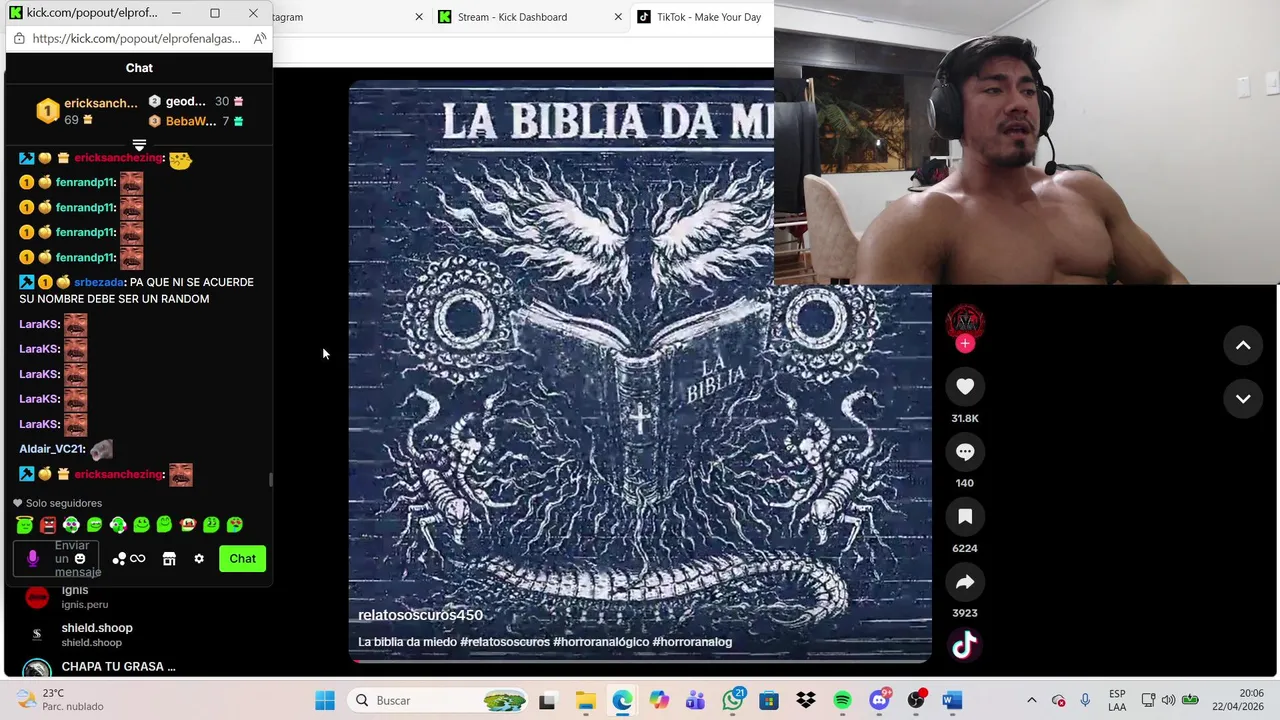Open the Kick shop store icon

[169, 559]
